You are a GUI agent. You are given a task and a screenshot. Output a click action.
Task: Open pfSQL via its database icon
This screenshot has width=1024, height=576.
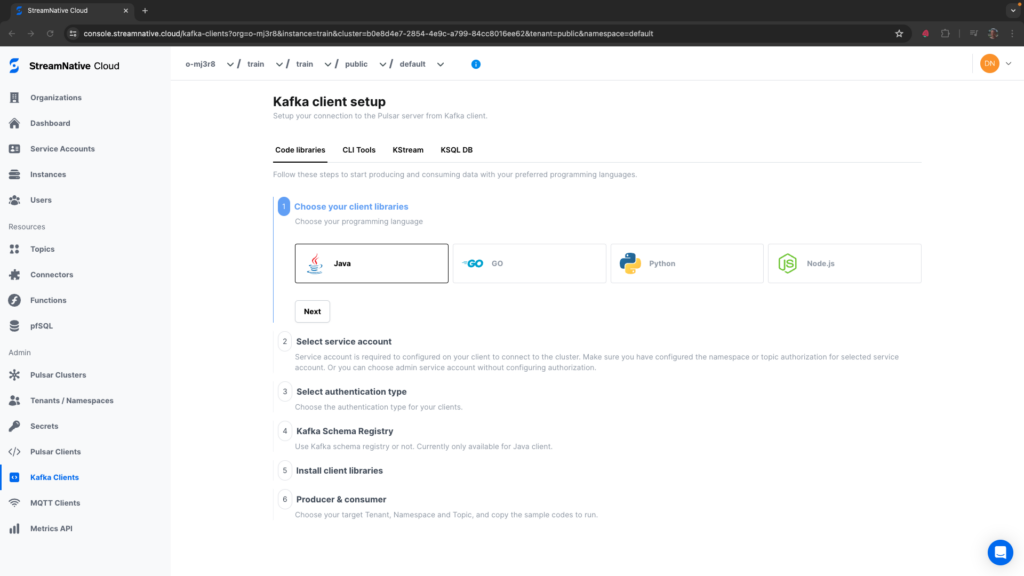[x=14, y=326]
